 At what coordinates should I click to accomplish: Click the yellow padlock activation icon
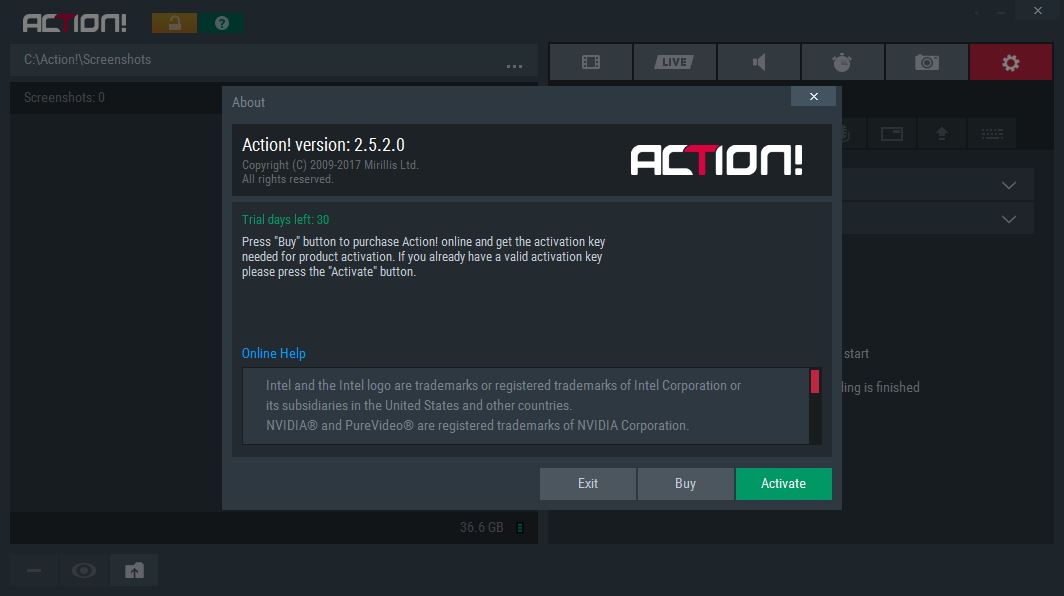[x=174, y=23]
